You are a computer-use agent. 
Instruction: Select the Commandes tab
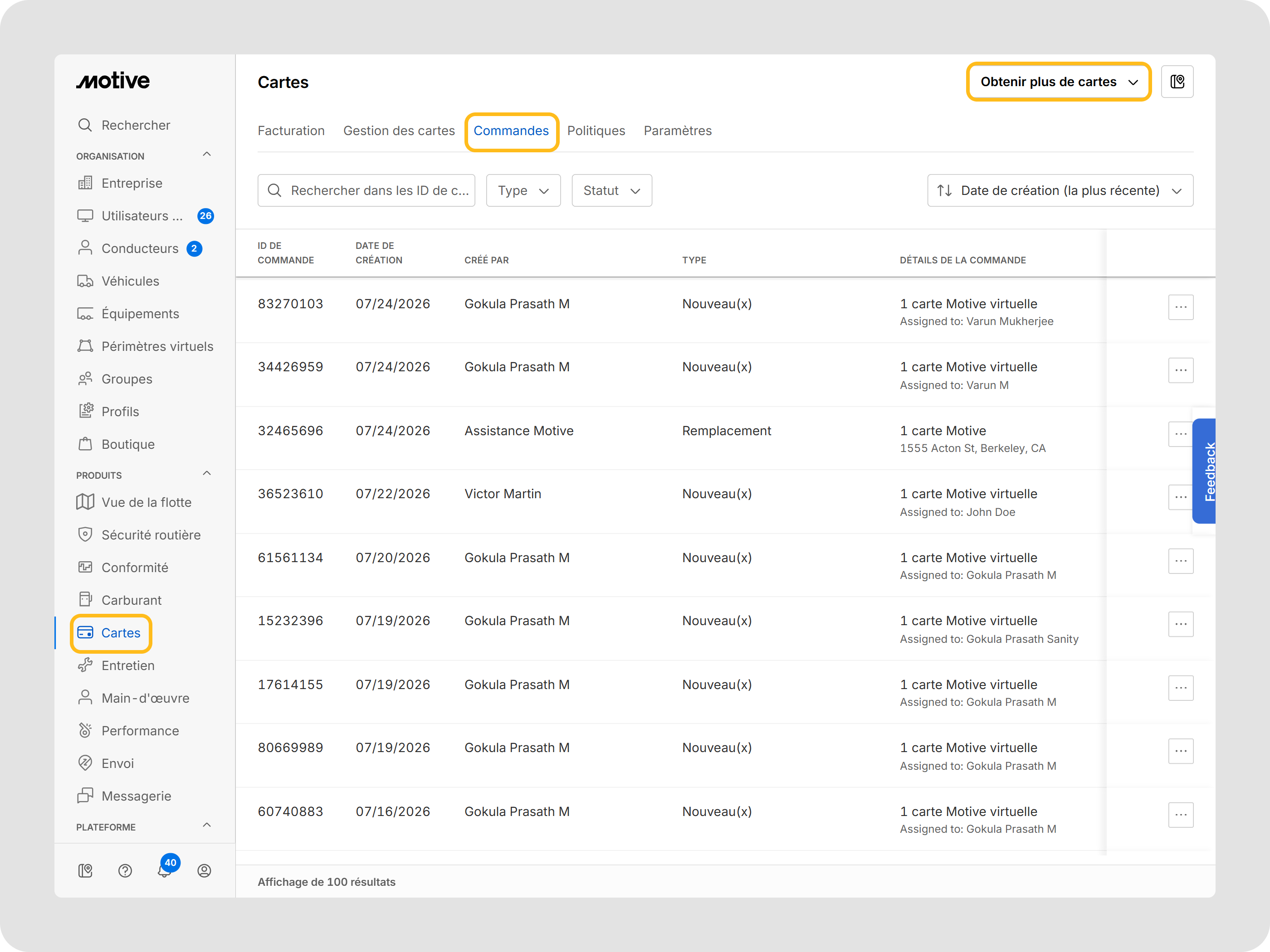(511, 131)
